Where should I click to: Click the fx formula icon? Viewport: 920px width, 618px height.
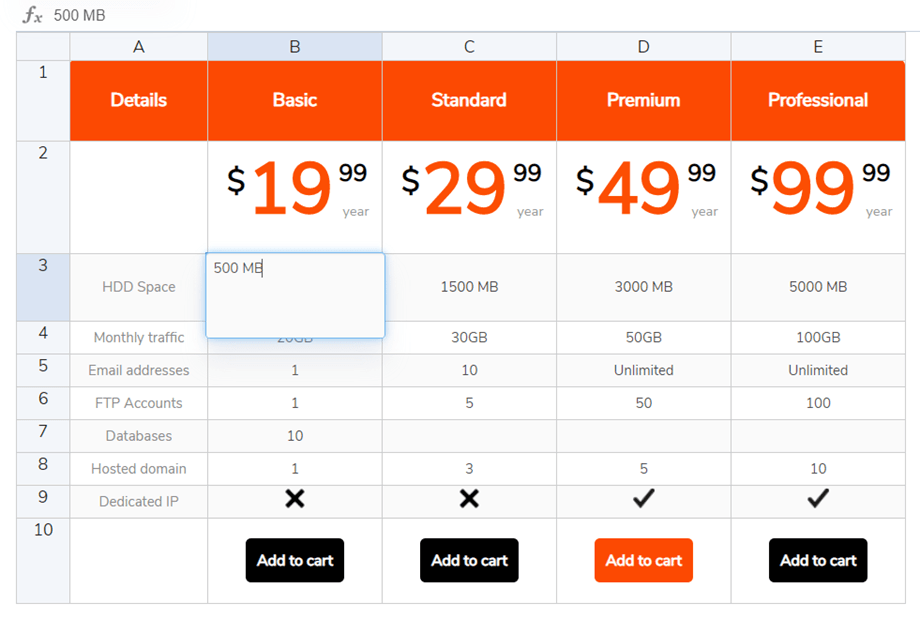33,15
